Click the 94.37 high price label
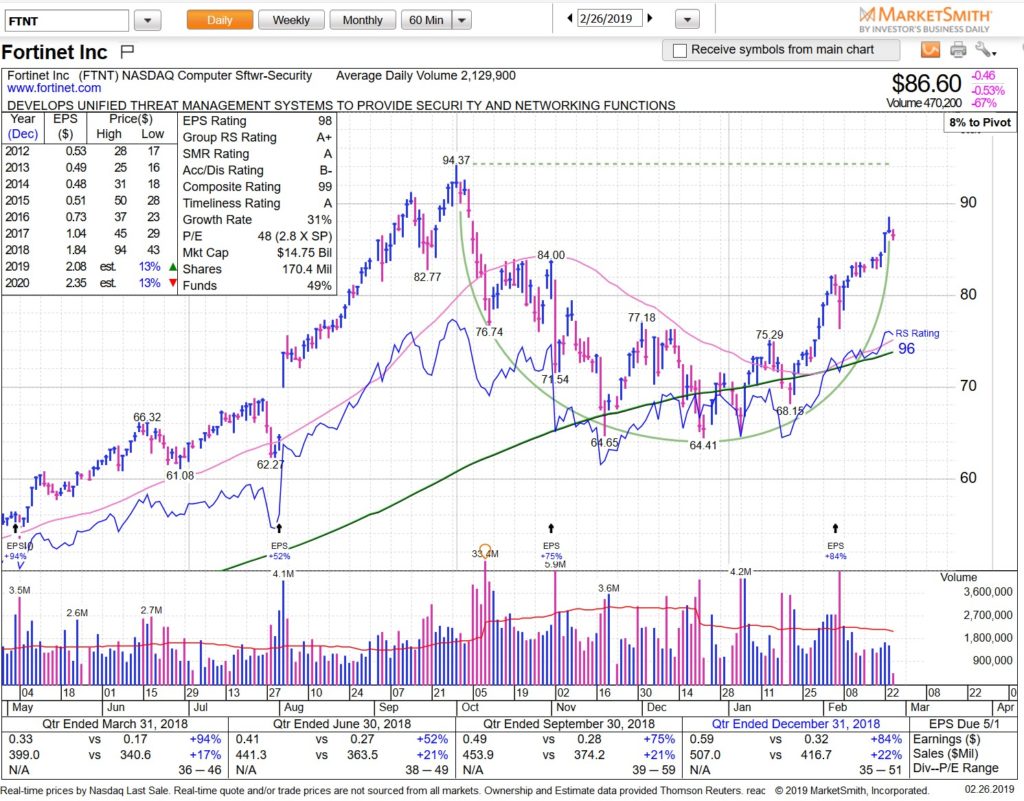The width and height of the screenshot is (1024, 801). (456, 160)
